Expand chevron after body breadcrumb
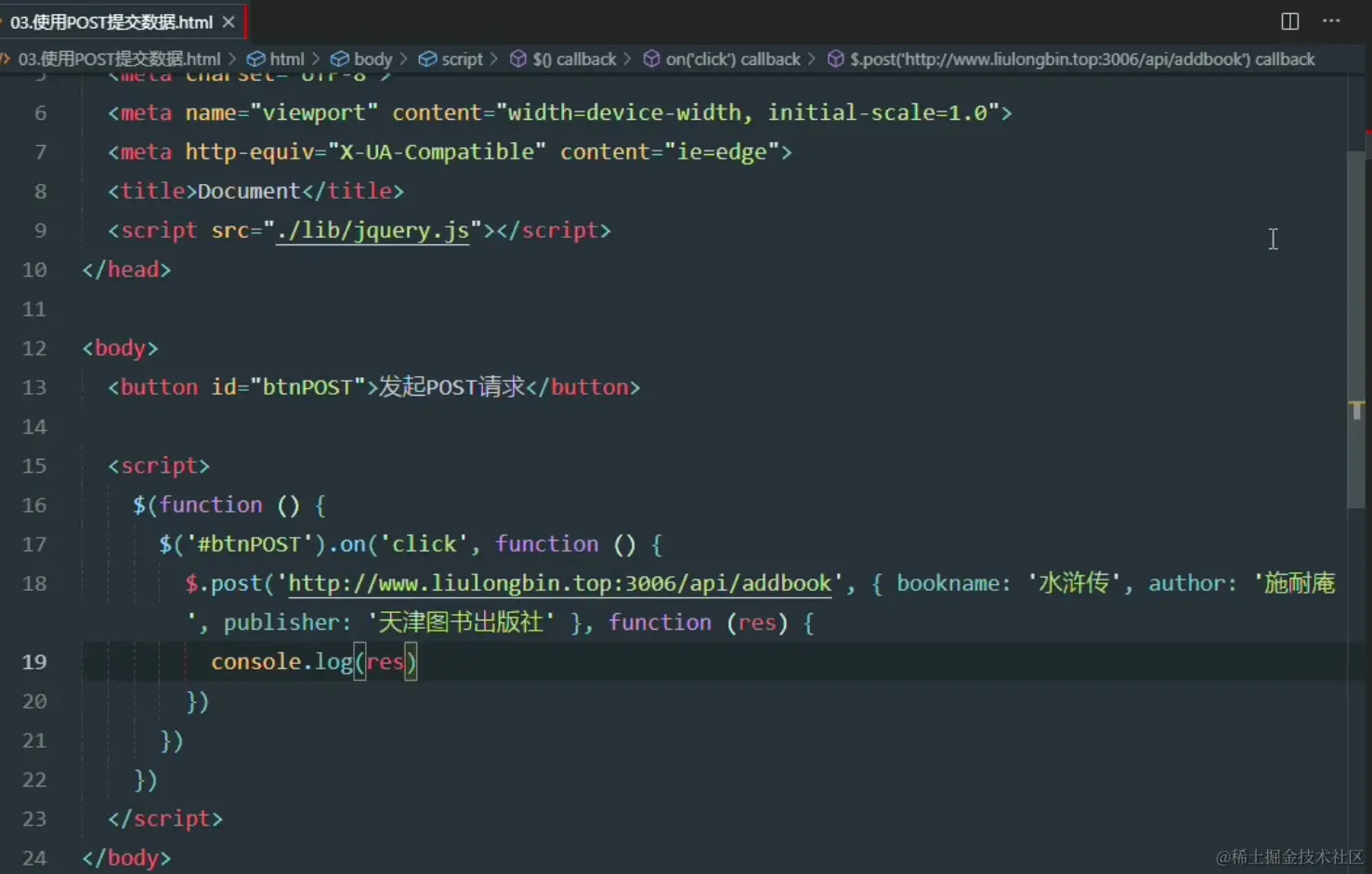 (404, 59)
